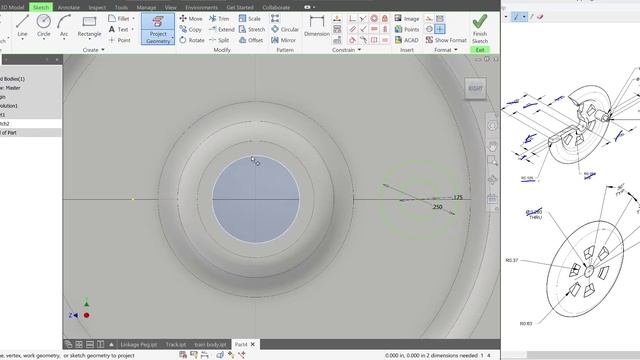Select the Offset tool

coord(251,40)
